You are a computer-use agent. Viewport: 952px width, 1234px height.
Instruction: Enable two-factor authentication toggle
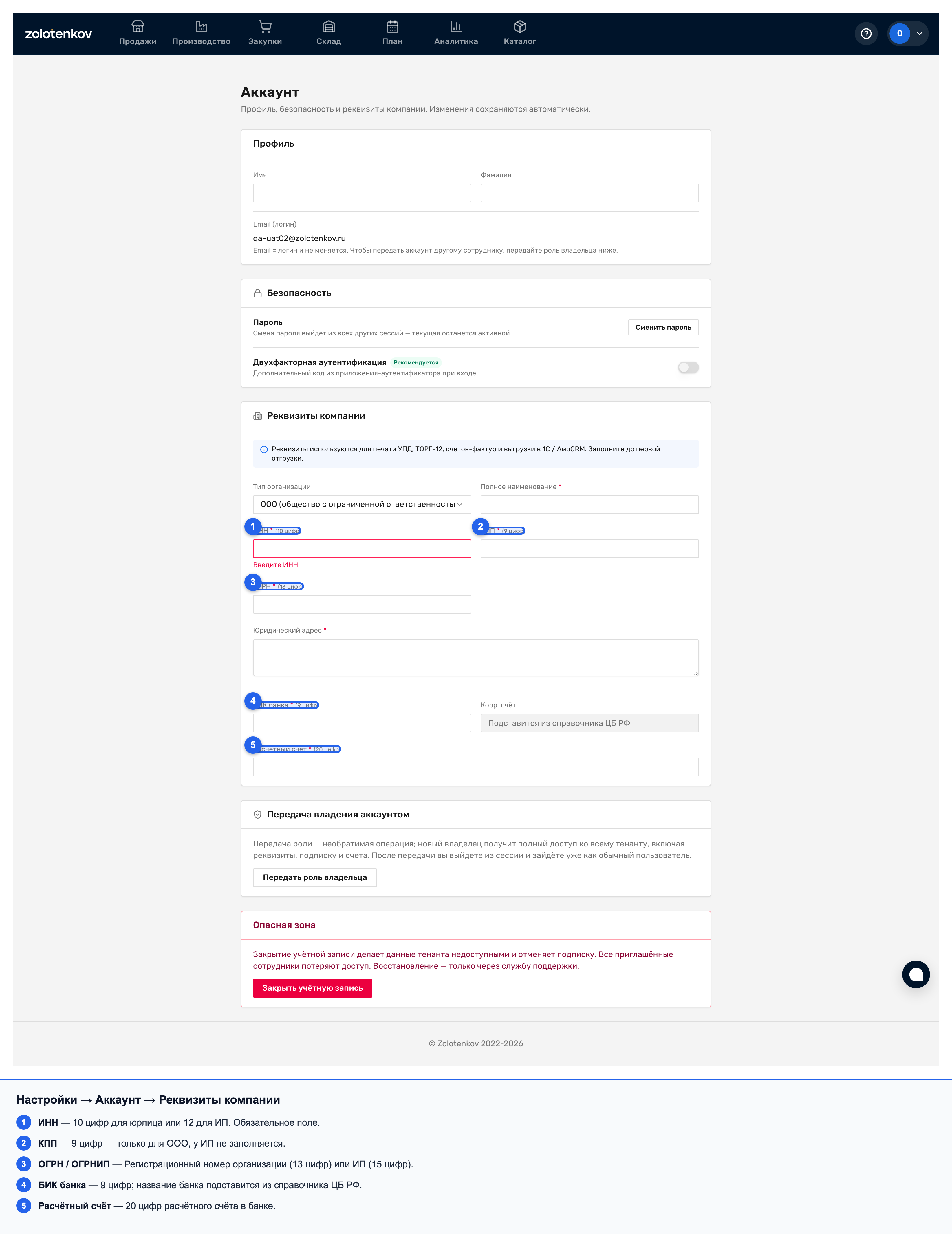(x=688, y=367)
